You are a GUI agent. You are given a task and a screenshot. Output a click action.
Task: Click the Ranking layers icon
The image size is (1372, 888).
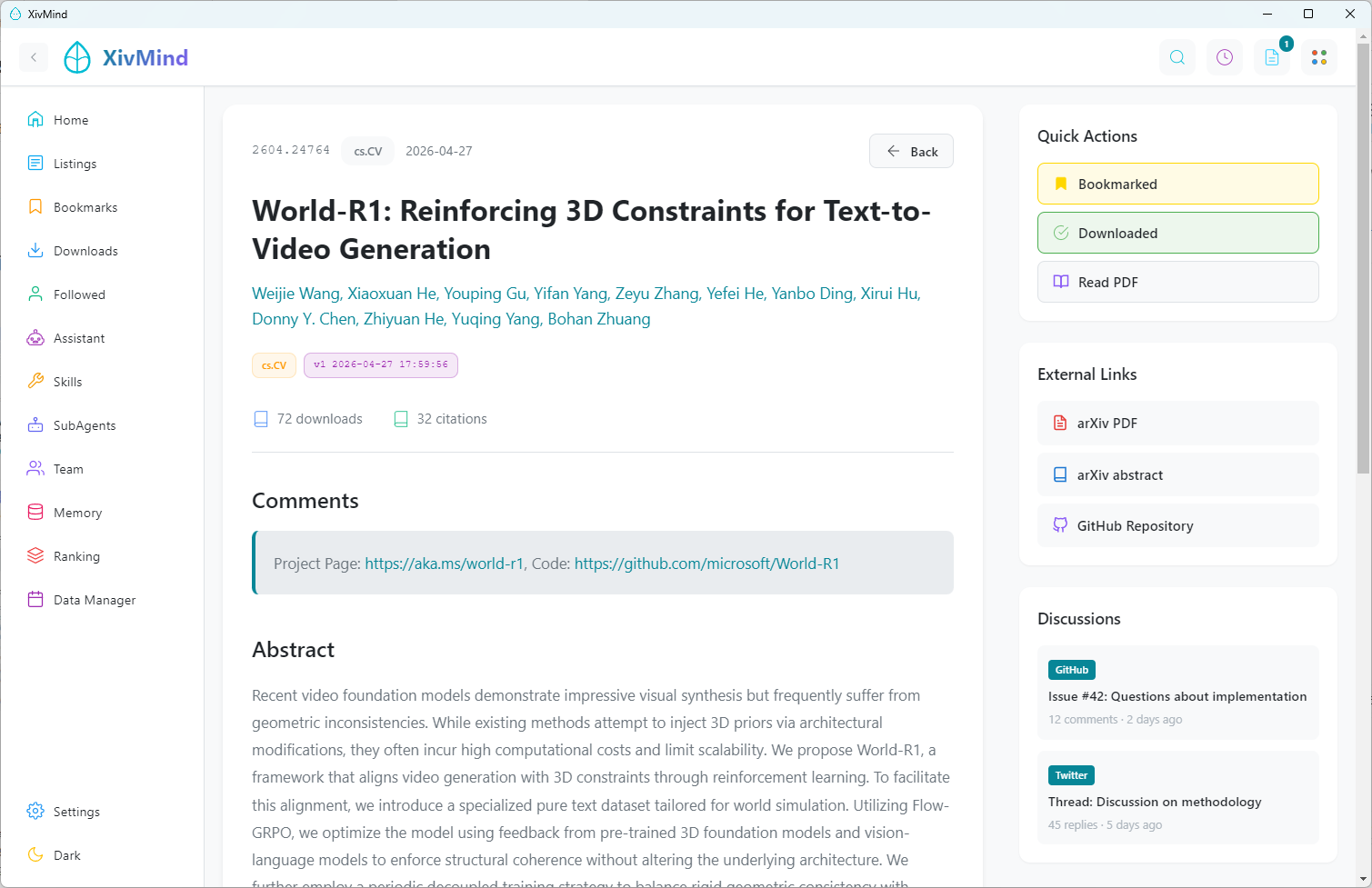click(x=35, y=556)
